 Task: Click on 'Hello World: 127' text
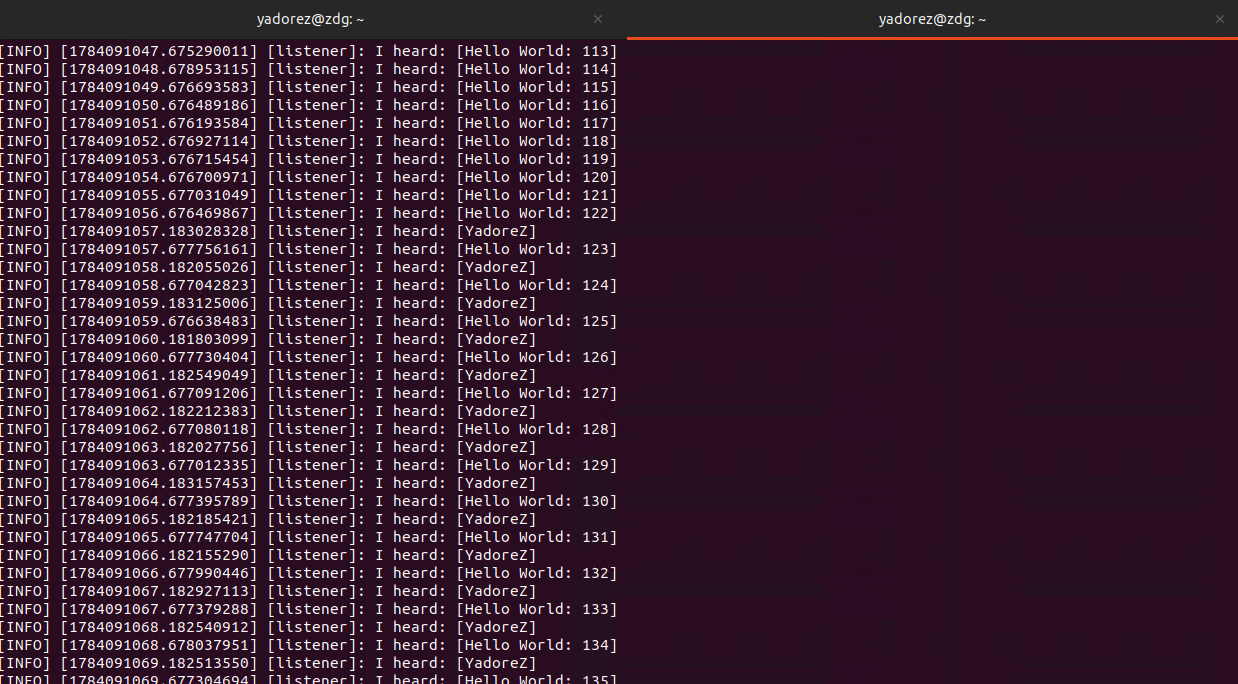point(309,393)
